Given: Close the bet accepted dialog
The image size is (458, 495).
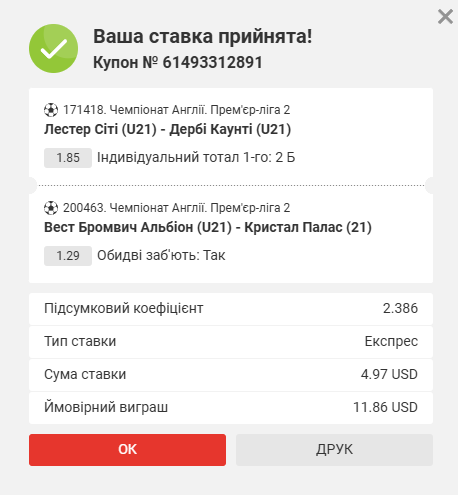Looking at the screenshot, I should (445, 17).
